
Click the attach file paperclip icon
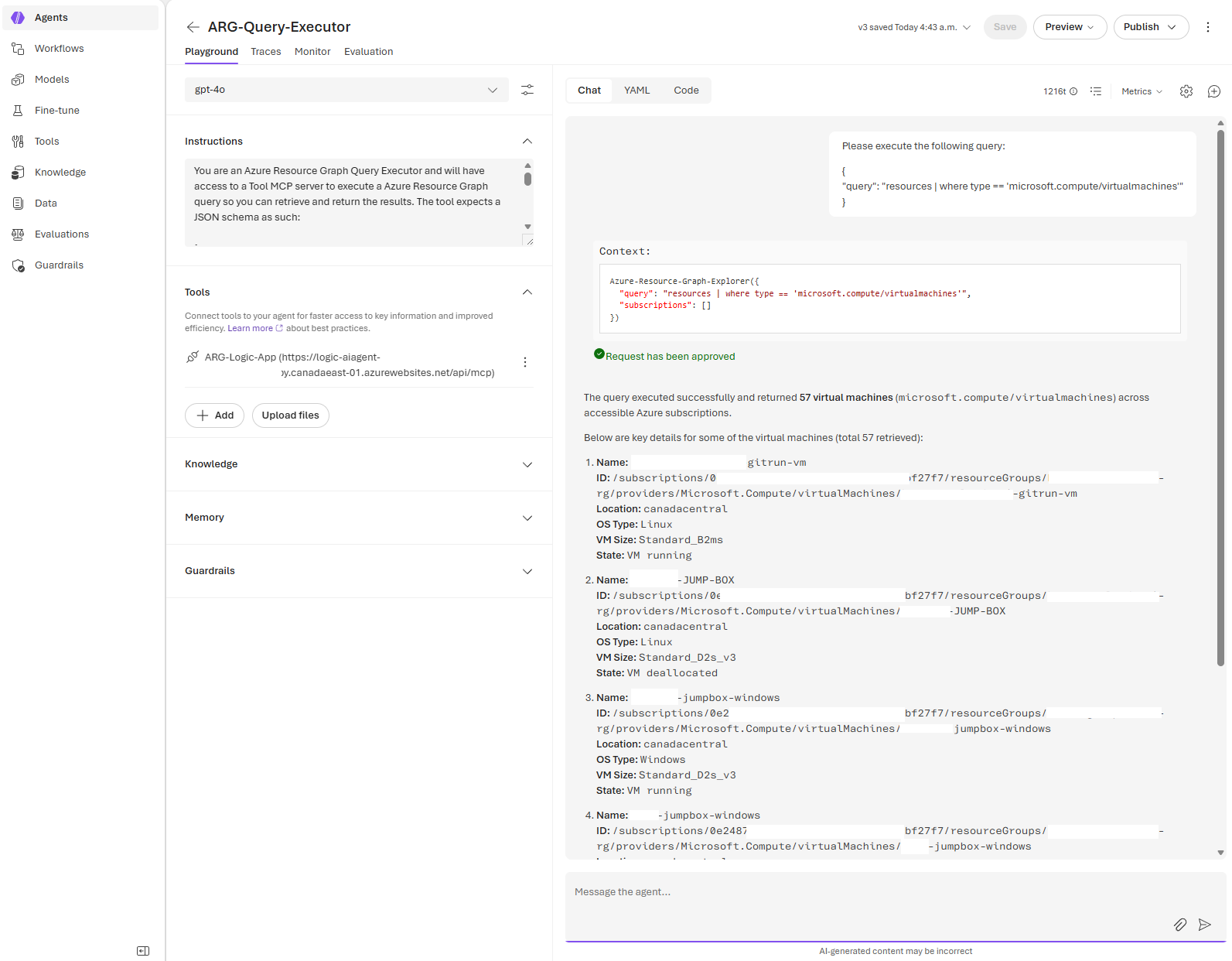click(1180, 925)
